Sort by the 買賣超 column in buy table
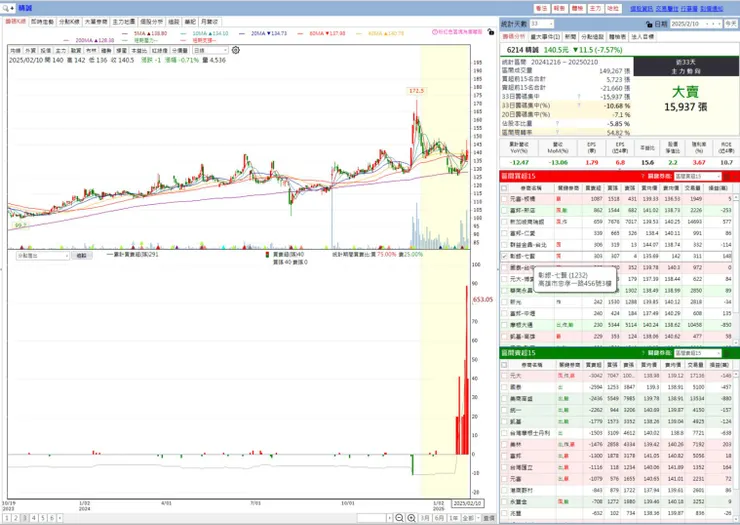This screenshot has height=525, width=740. [x=593, y=188]
